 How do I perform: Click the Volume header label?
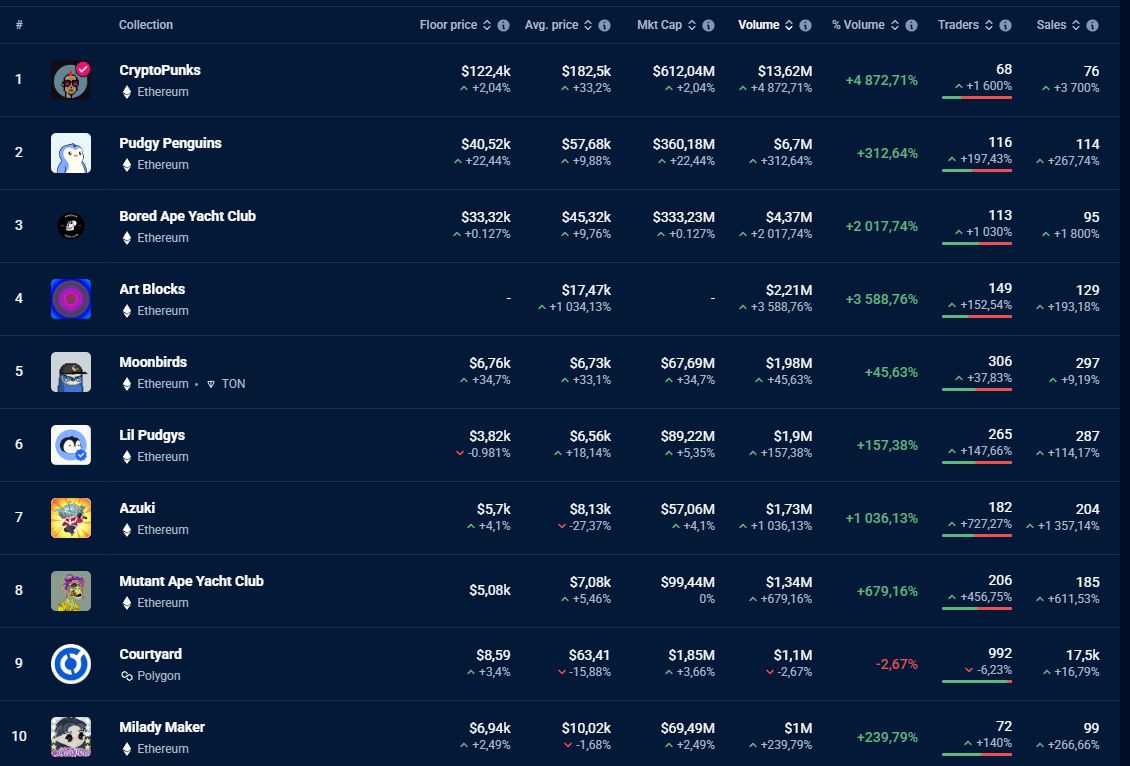(758, 25)
